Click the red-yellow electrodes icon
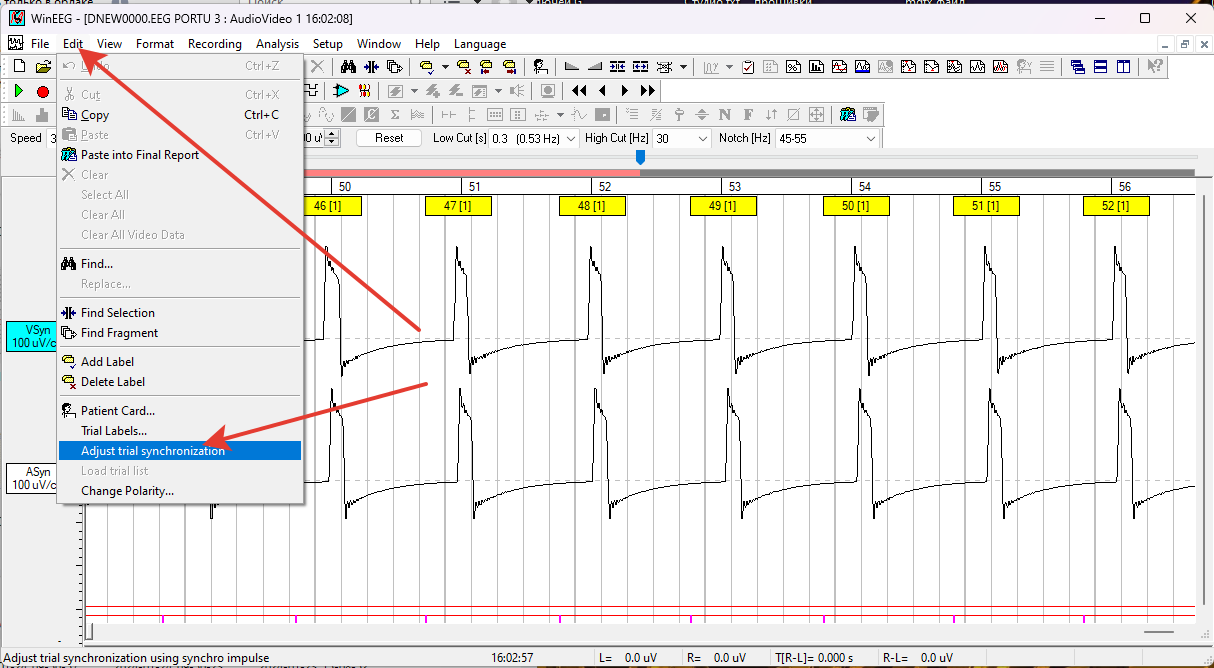1214x668 pixels. tap(364, 91)
